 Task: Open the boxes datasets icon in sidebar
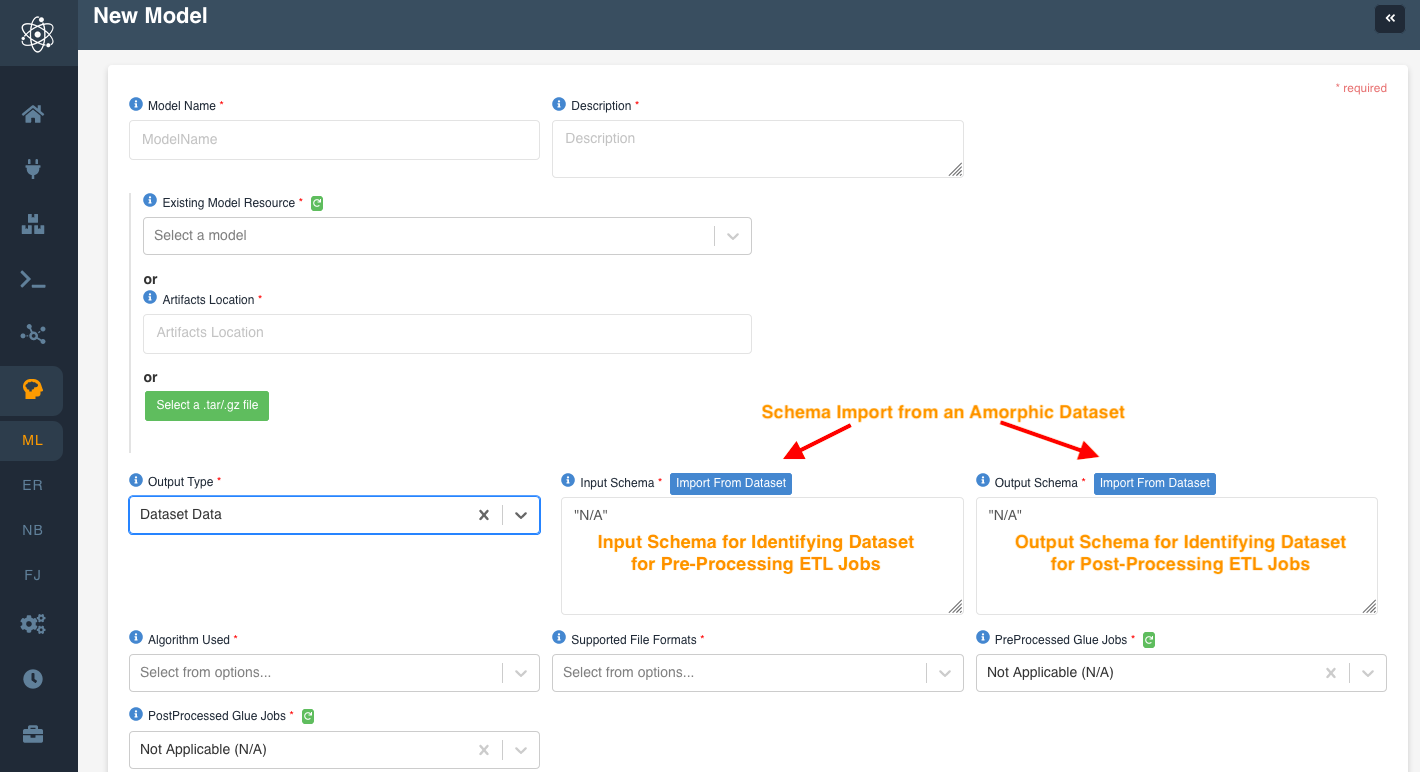tap(33, 224)
